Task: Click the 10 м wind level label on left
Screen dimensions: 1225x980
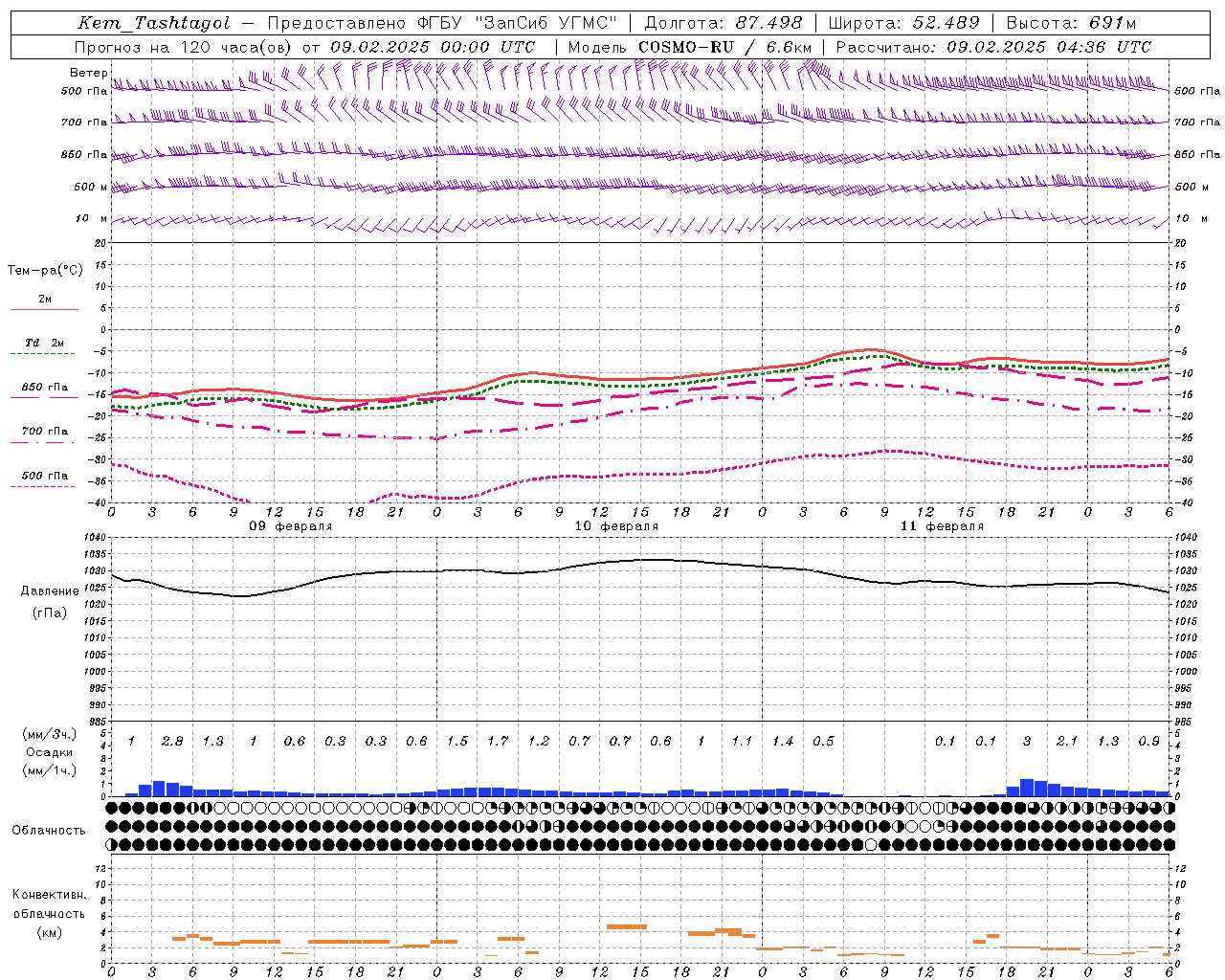Action: pyautogui.click(x=92, y=218)
